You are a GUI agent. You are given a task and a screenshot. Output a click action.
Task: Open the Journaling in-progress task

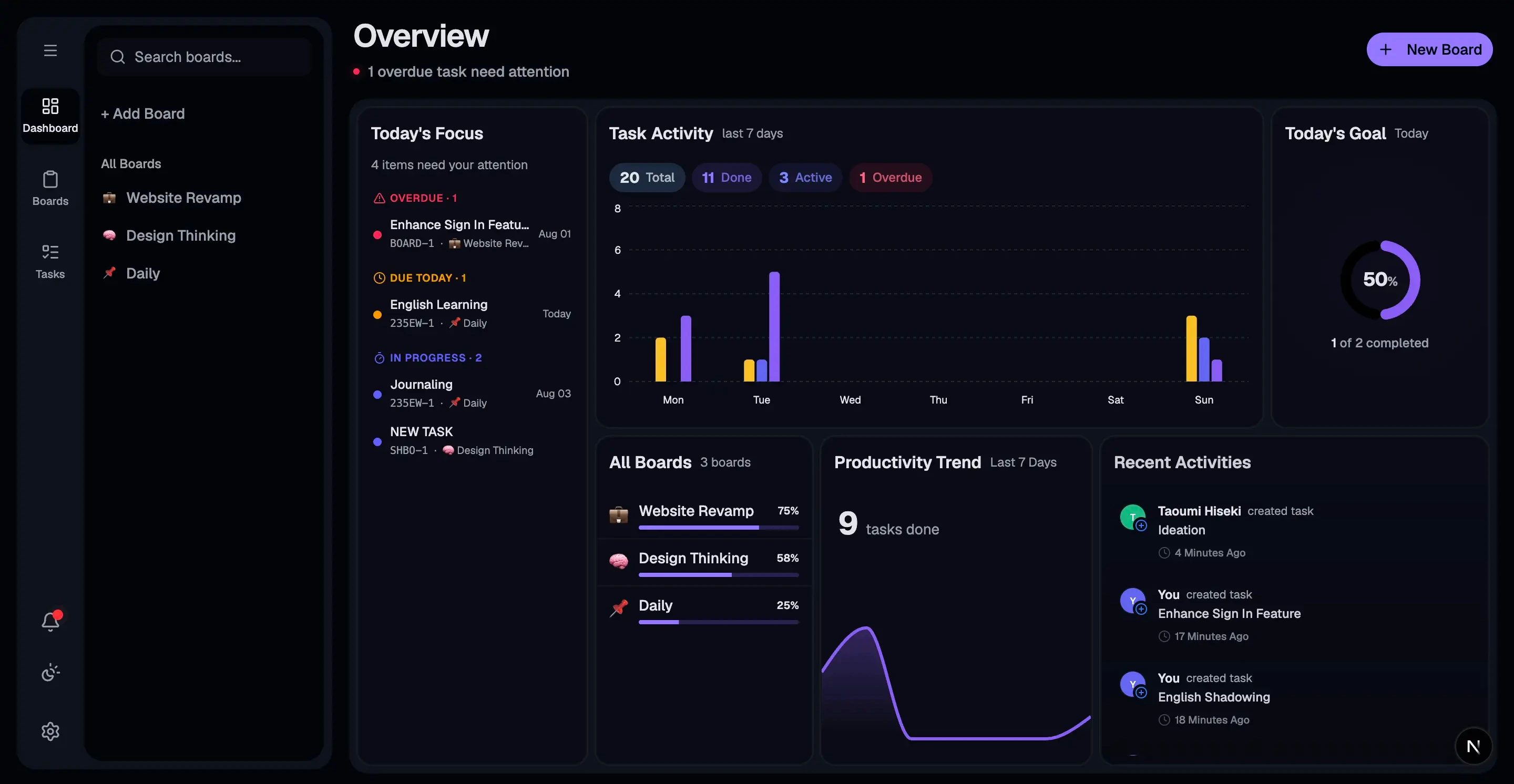(472, 394)
